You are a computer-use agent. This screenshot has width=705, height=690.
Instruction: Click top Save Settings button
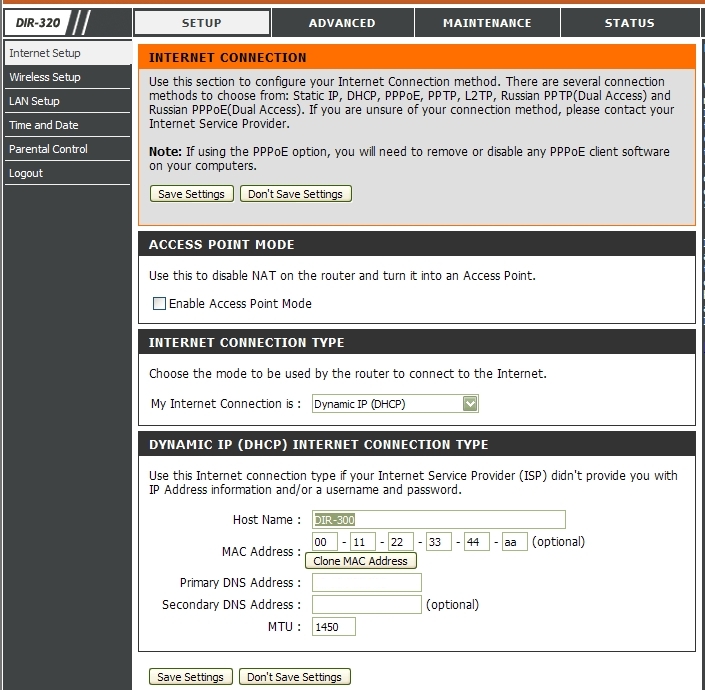coord(192,194)
